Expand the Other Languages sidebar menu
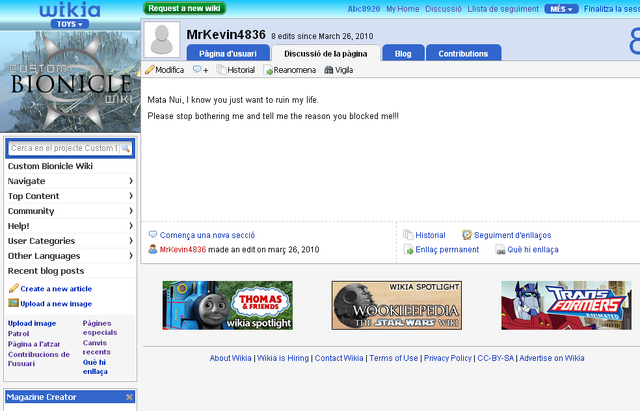 click(x=70, y=256)
